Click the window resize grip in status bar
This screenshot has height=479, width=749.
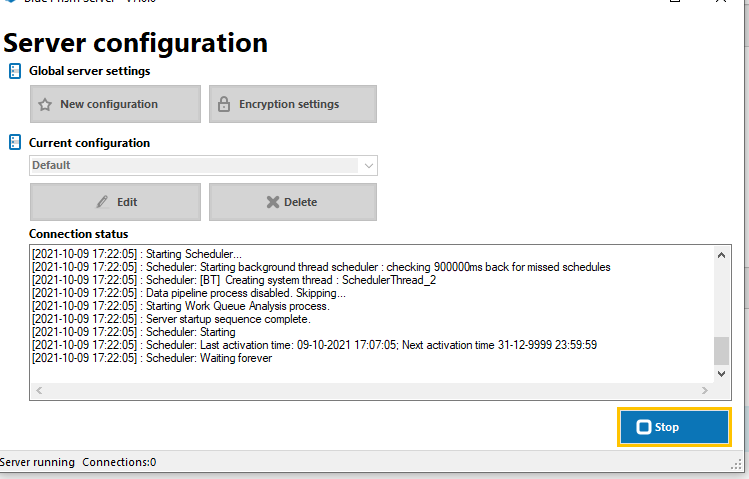tap(736, 464)
